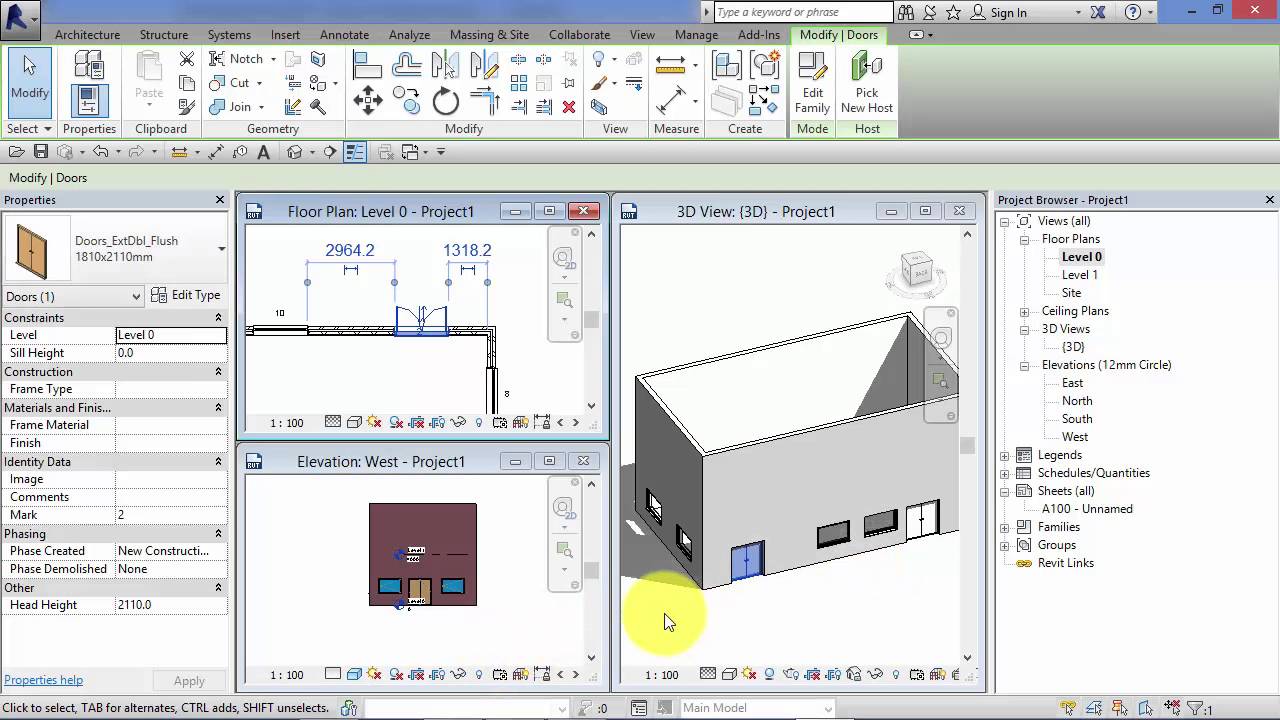
Task: Open the door Type Selector dropdown
Action: coord(221,249)
